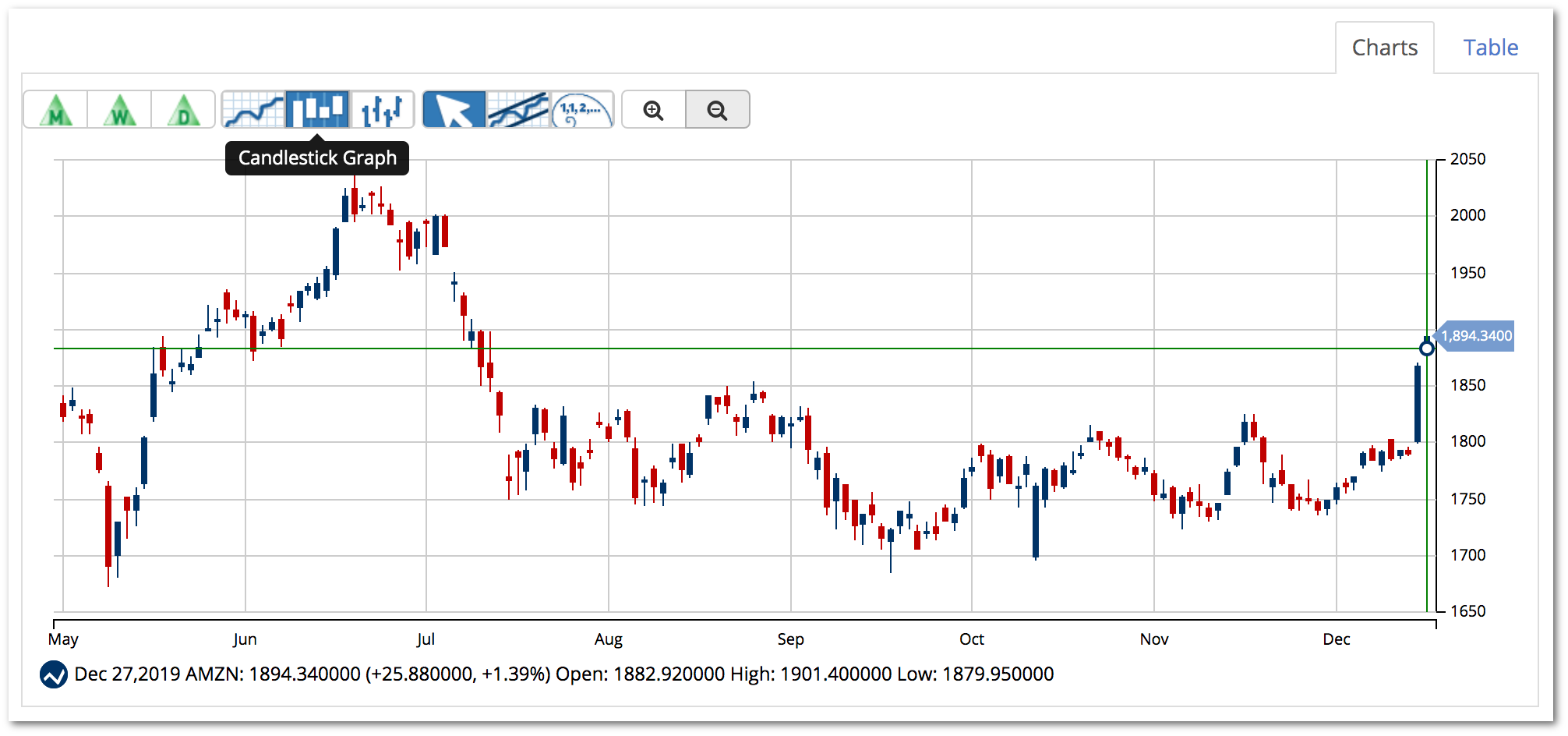1568x736 pixels.
Task: Click the 1850 label on the price axis
Action: [1467, 385]
